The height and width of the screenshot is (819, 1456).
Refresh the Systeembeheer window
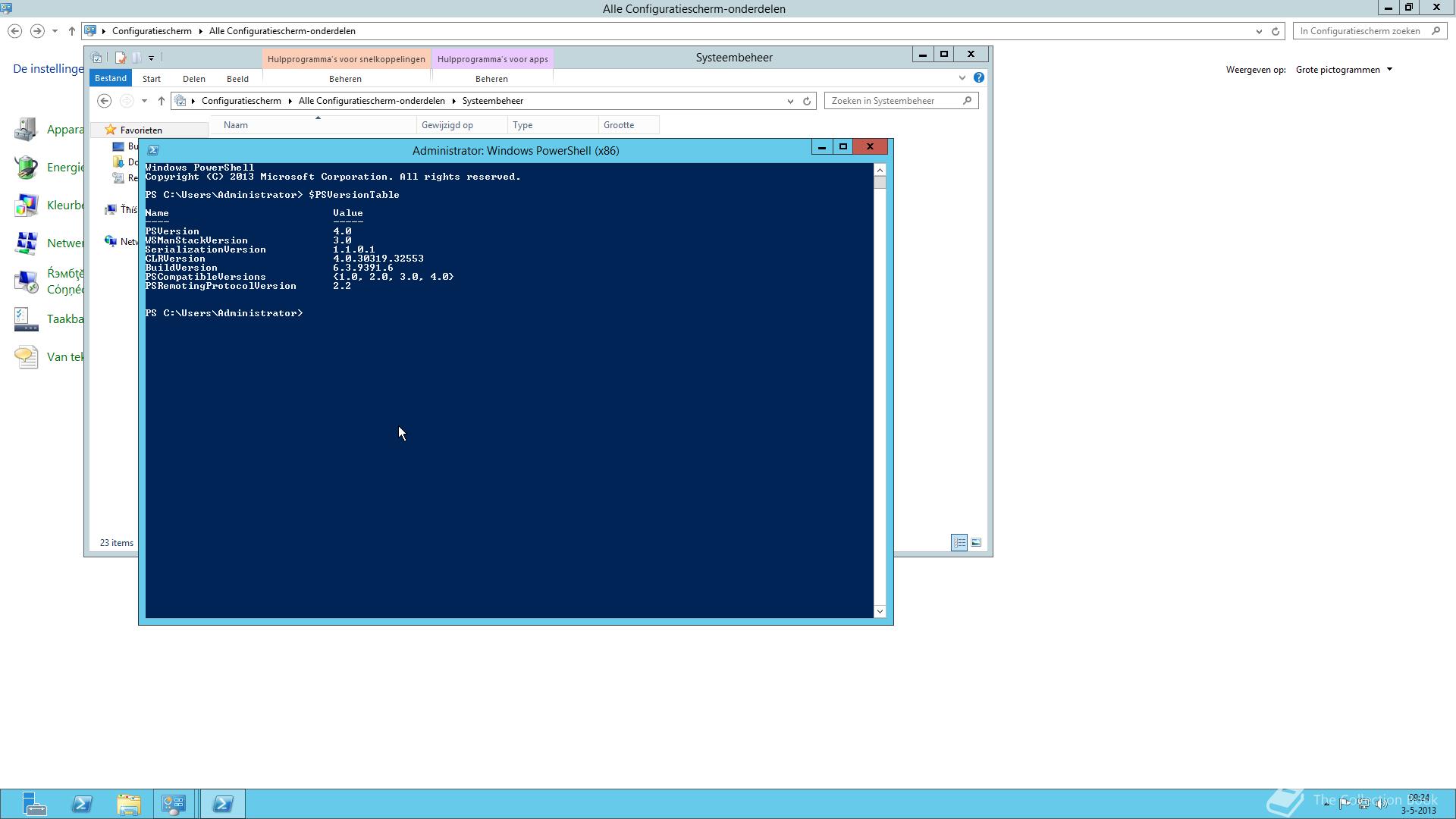pos(807,101)
